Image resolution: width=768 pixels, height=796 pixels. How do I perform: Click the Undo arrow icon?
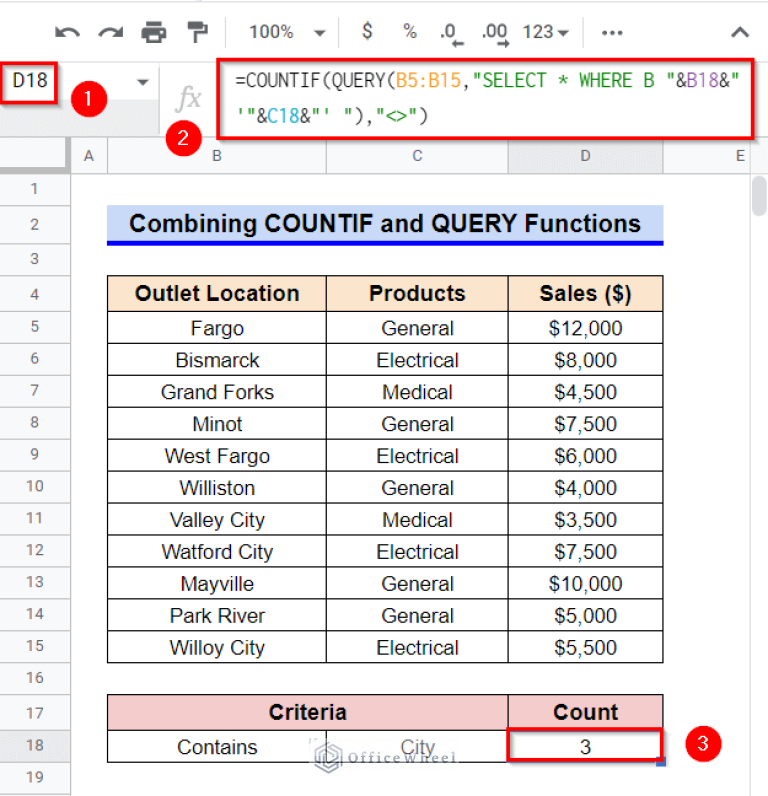[x=67, y=32]
